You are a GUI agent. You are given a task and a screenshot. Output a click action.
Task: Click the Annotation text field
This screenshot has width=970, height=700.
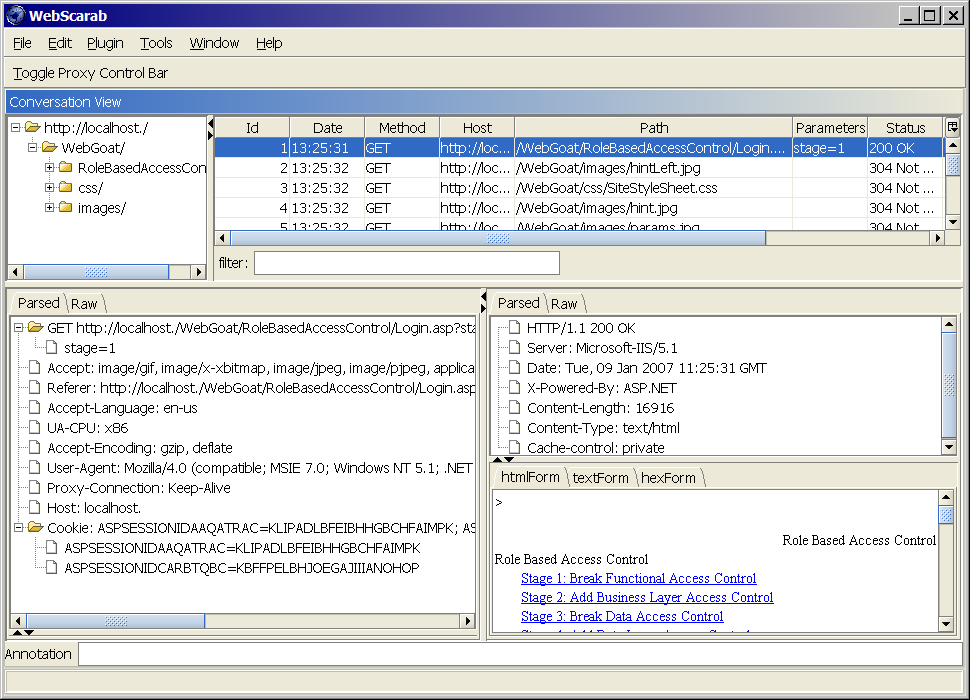(520, 654)
